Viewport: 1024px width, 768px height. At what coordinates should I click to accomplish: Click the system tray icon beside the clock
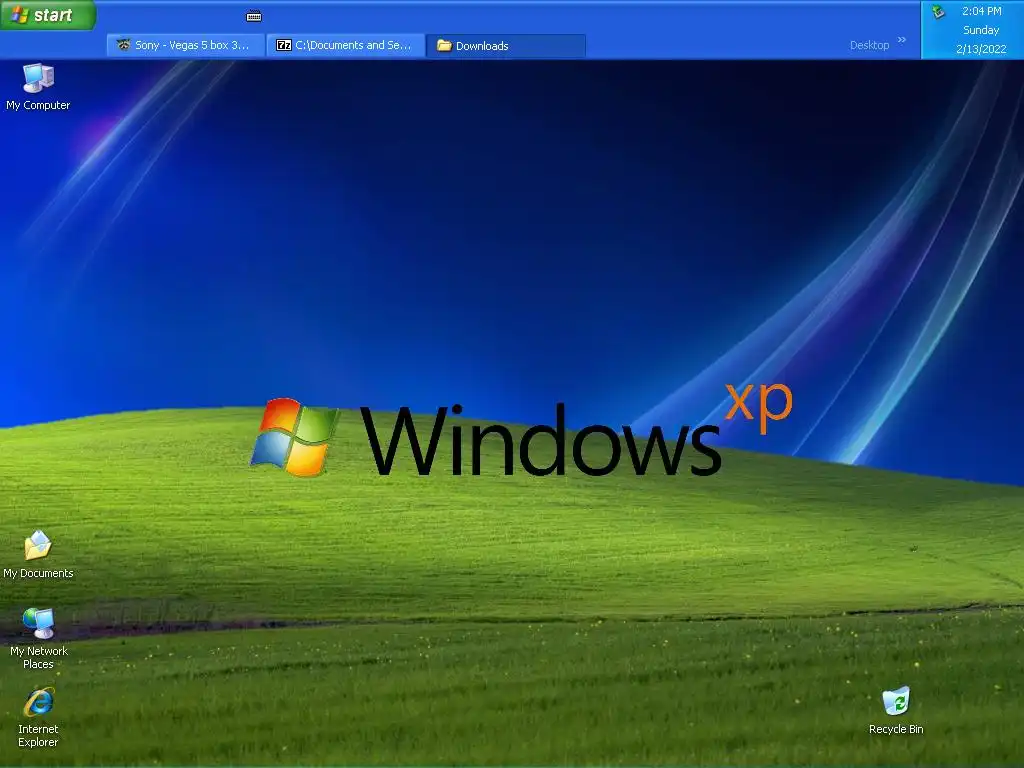point(938,12)
